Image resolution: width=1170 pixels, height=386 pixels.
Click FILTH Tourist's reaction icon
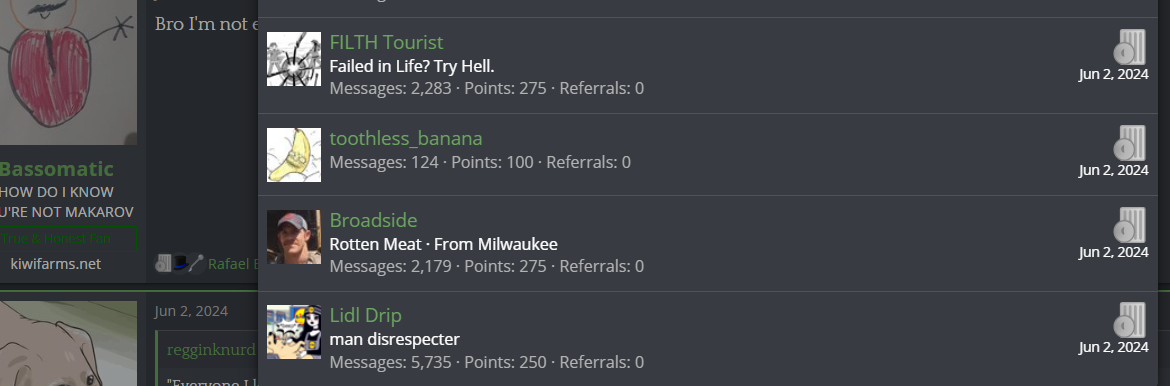click(x=1130, y=47)
